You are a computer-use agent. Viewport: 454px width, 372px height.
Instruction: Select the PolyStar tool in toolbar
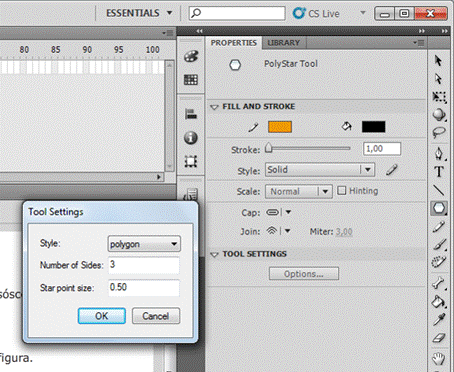(439, 208)
